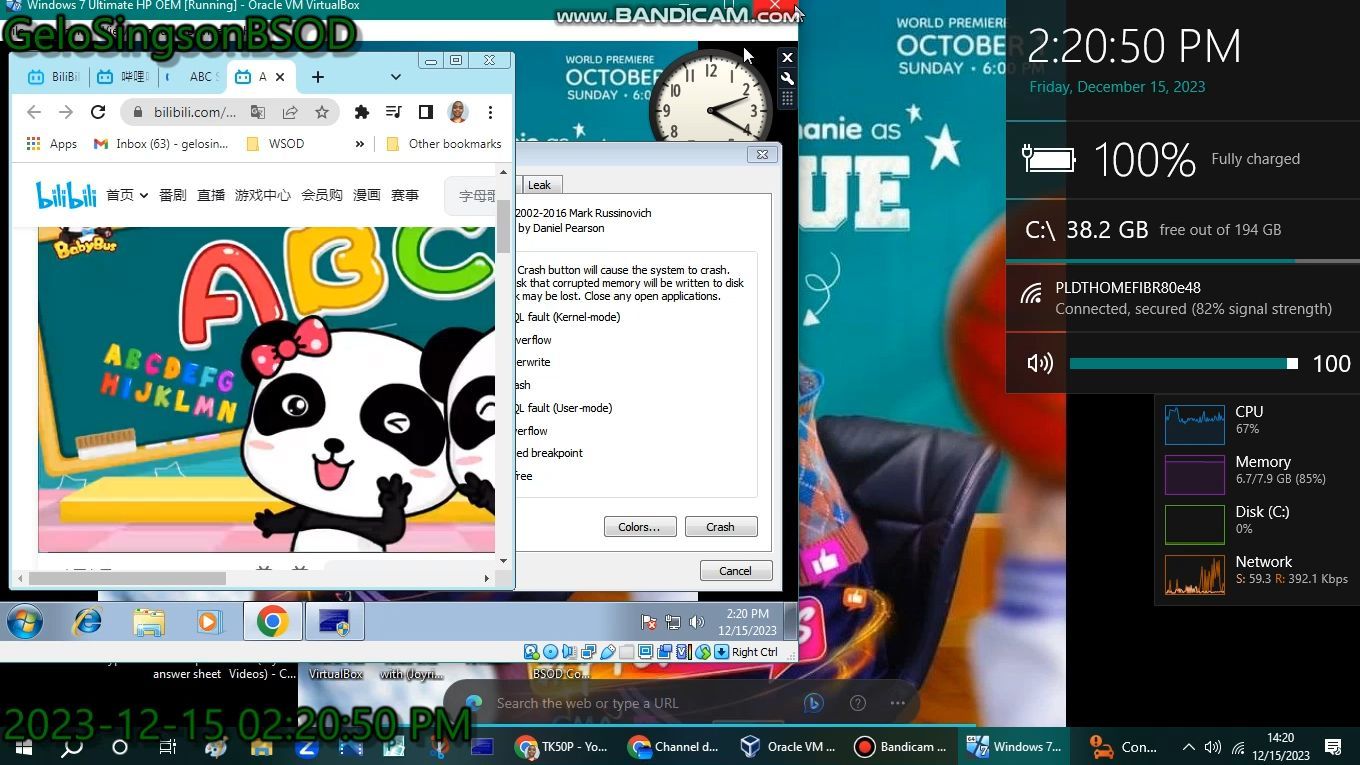The width and height of the screenshot is (1360, 765).
Task: Click VirtualBox optical drive indicator
Action: pyautogui.click(x=550, y=652)
